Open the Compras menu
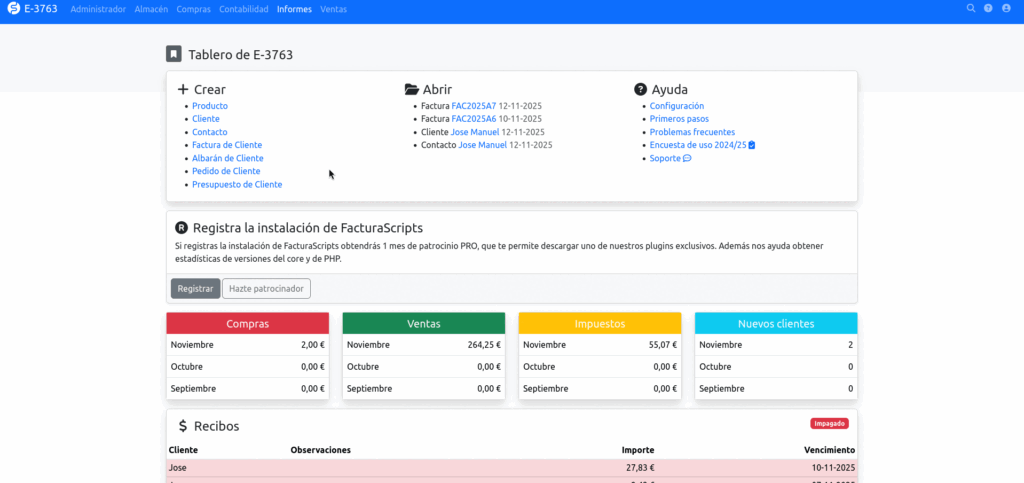Viewport: 1024px width, 483px height. pyautogui.click(x=193, y=10)
